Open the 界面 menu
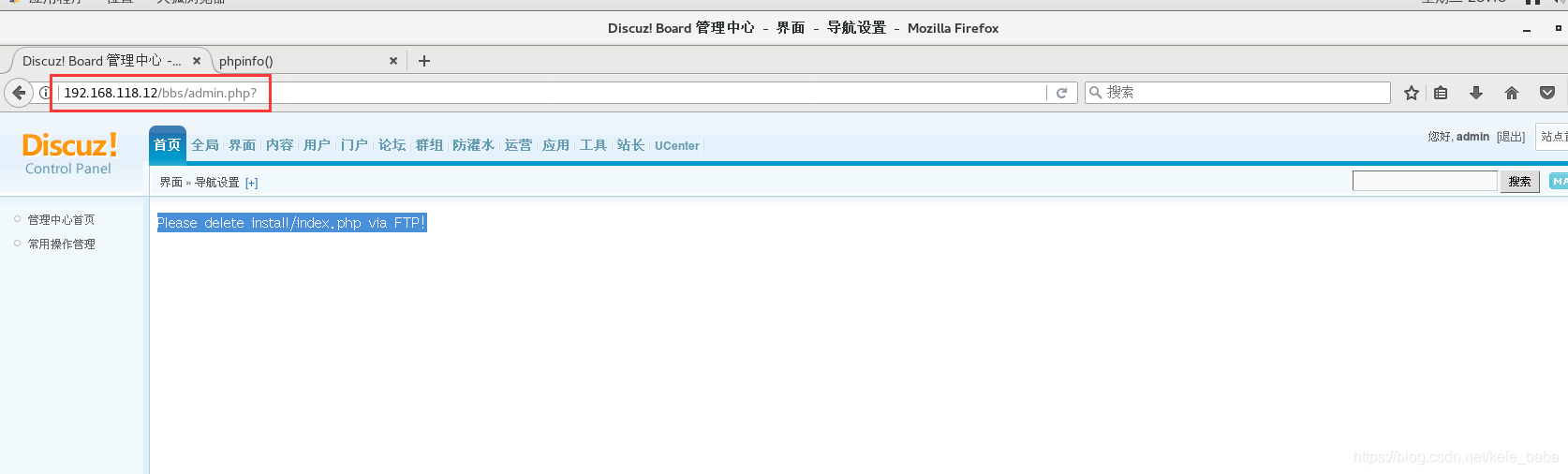The image size is (1568, 474). [243, 145]
